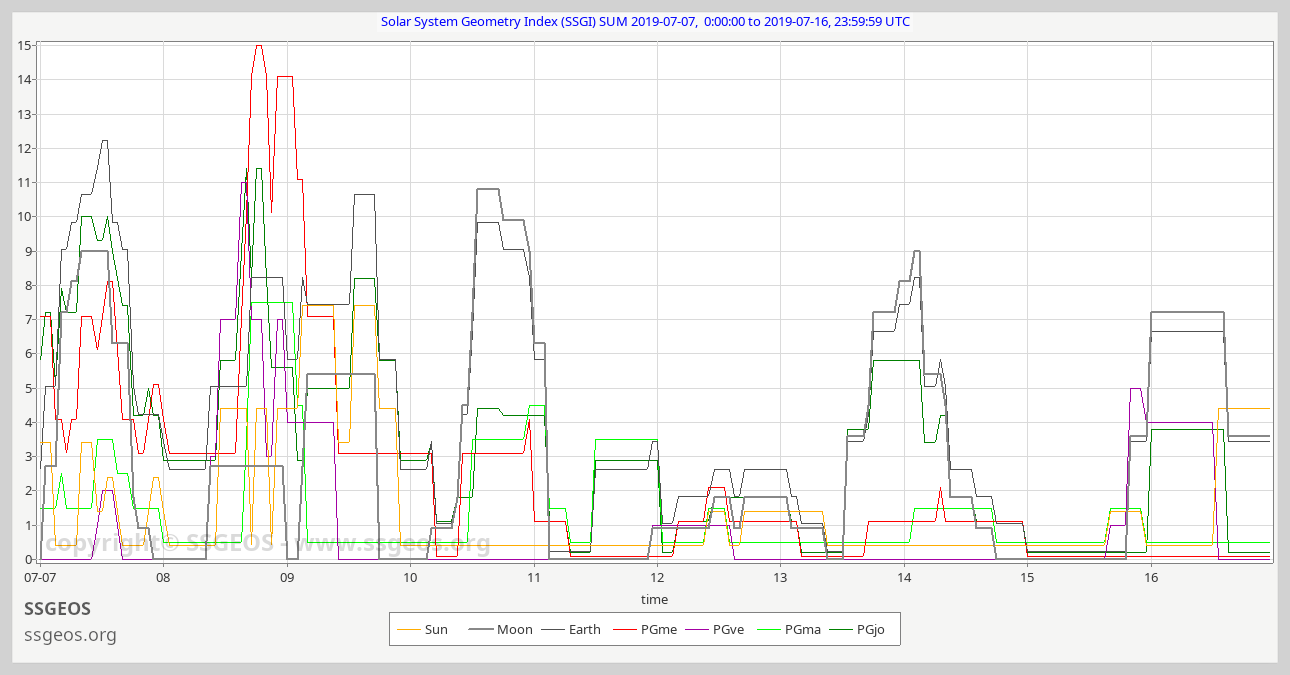Select the PGme legend entry
The height and width of the screenshot is (675, 1290).
click(644, 630)
